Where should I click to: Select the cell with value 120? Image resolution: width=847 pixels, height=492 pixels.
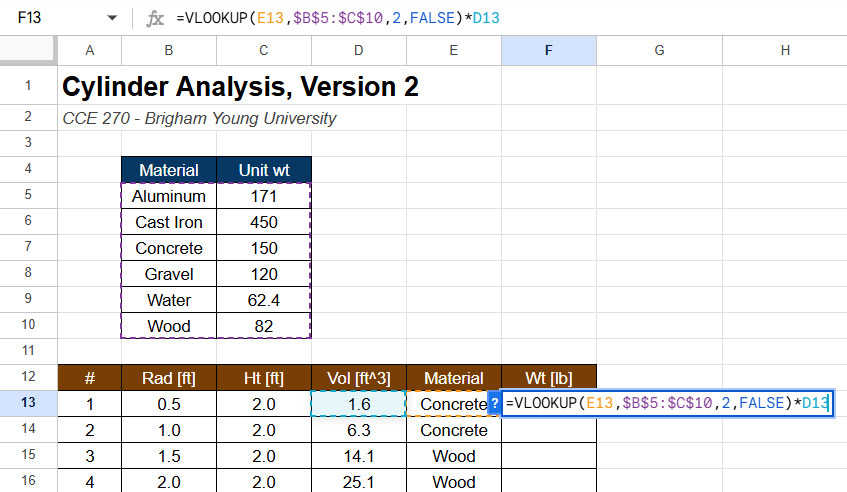264,274
